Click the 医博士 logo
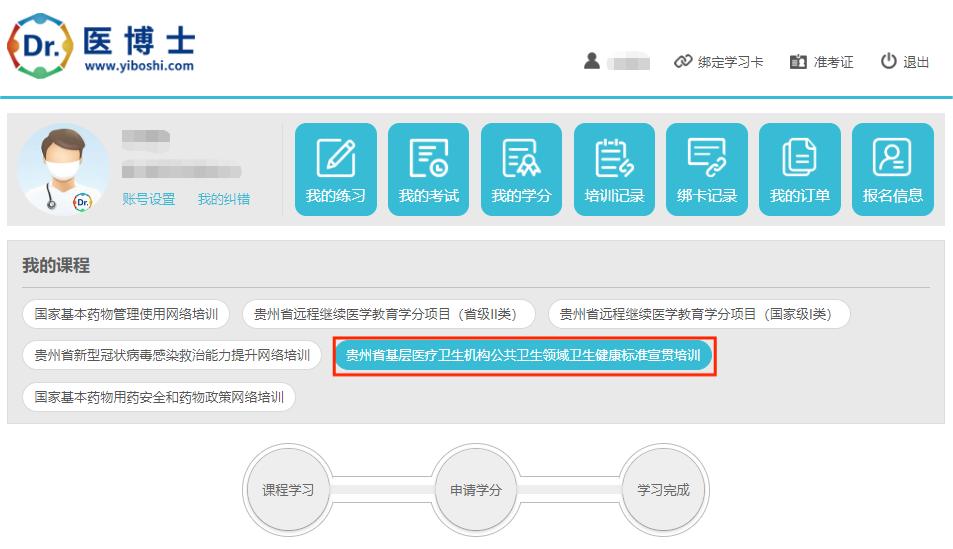 click(101, 47)
